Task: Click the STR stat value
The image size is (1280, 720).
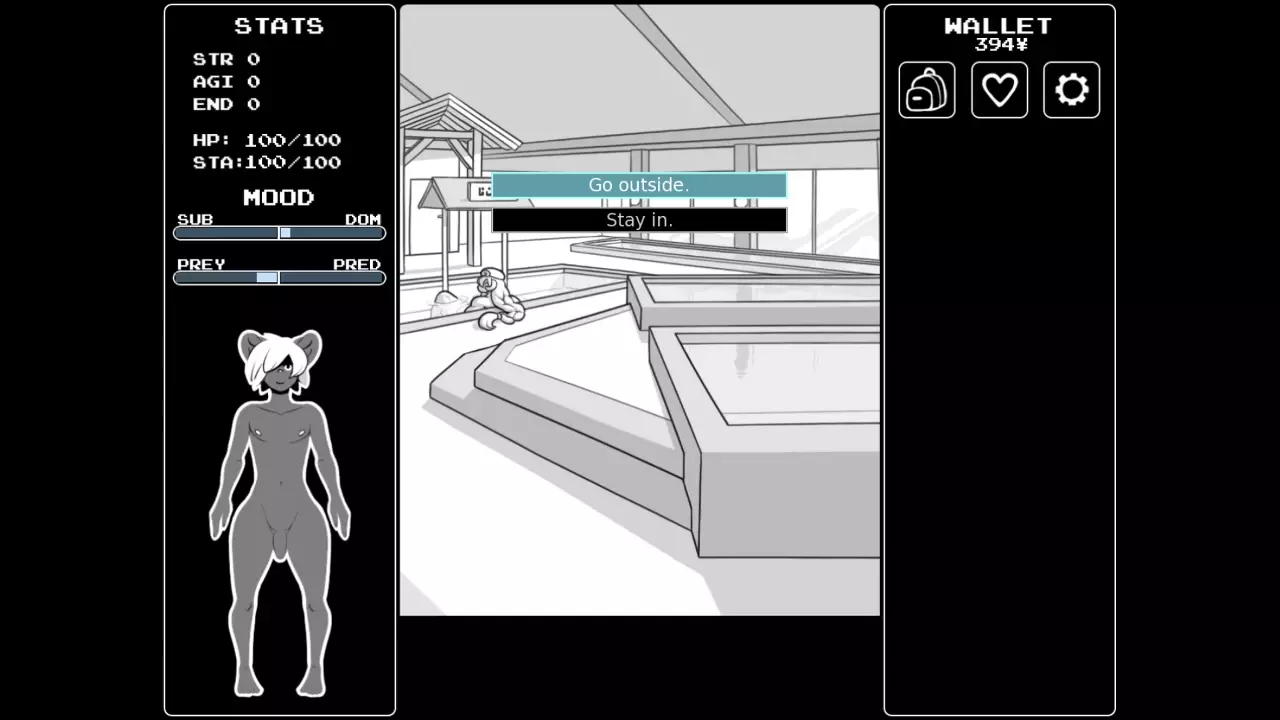Action: (x=253, y=60)
